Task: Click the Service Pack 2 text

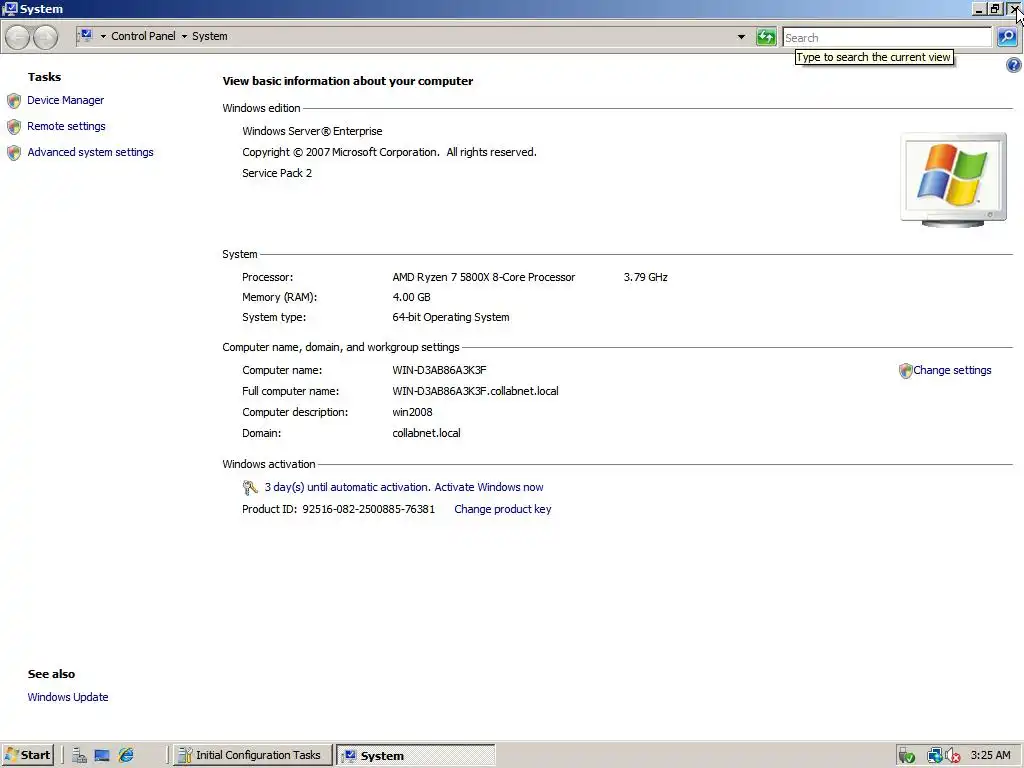Action: (277, 173)
